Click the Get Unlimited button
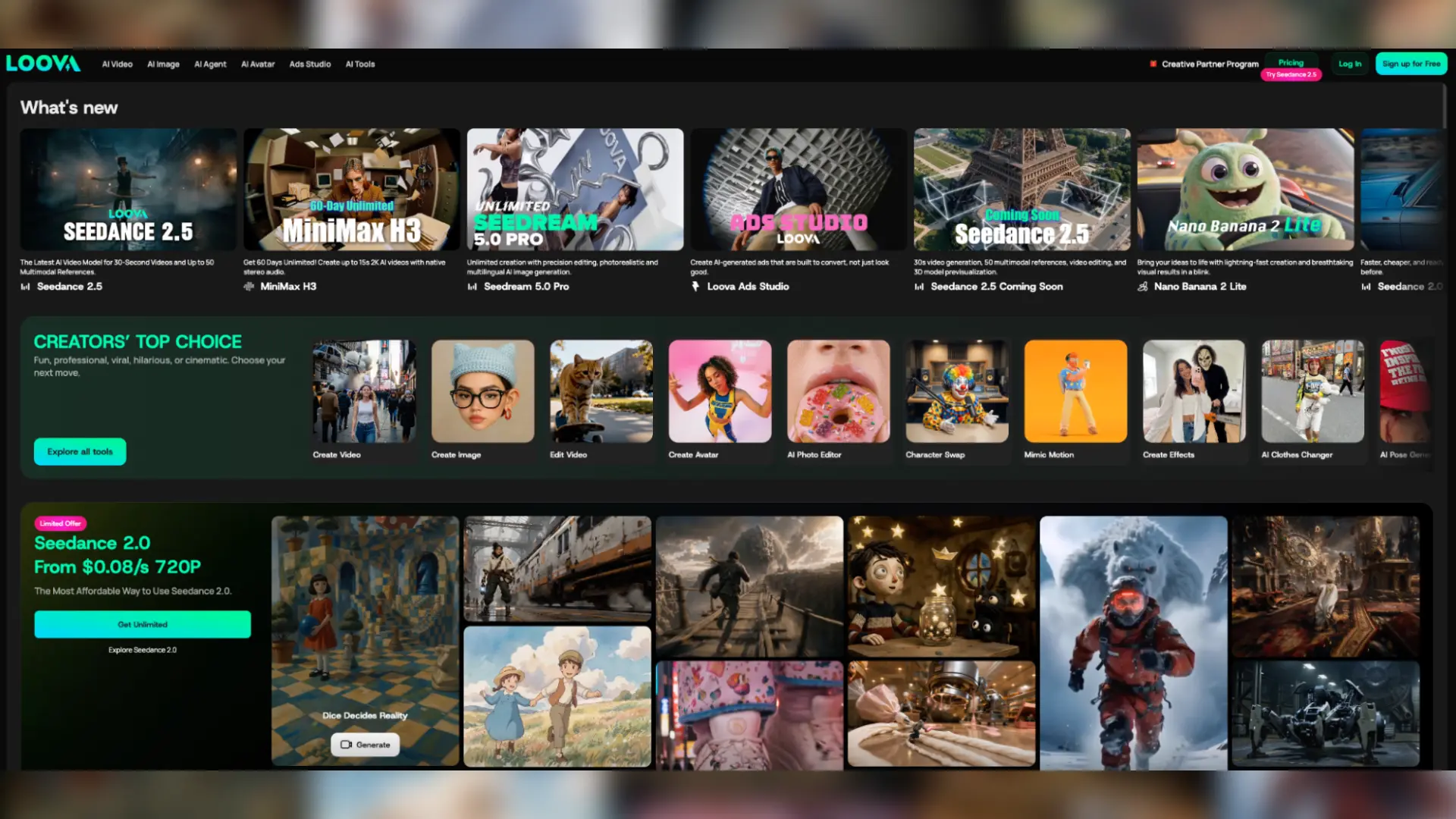This screenshot has width=1456, height=819. [x=143, y=624]
